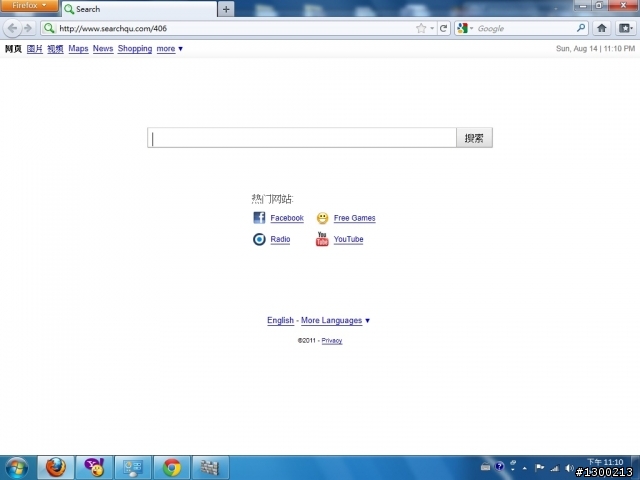This screenshot has width=640, height=480.
Task: Select the Search browser tab
Action: pyautogui.click(x=139, y=9)
